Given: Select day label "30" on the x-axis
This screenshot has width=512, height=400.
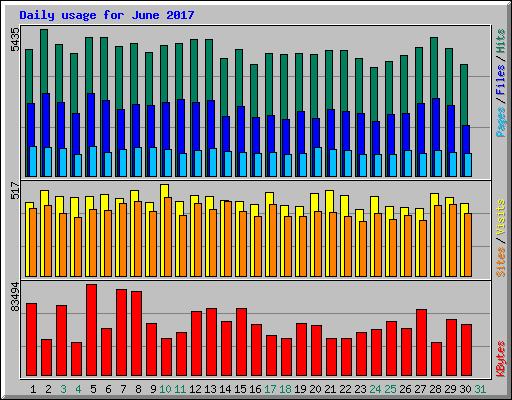Looking at the screenshot, I should (x=465, y=389).
